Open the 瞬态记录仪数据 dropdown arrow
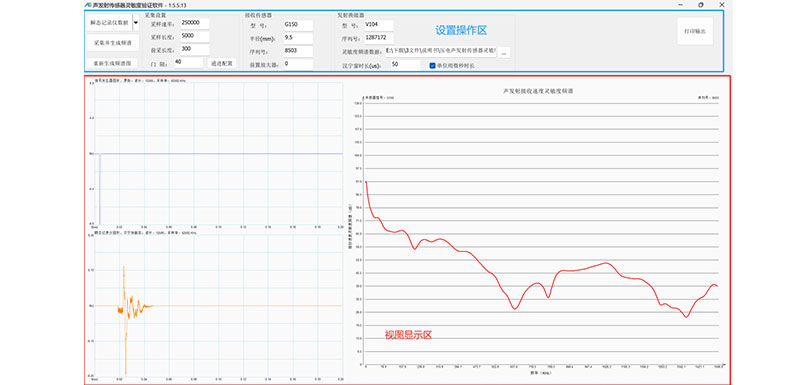The height and width of the screenshot is (385, 800). point(136,22)
